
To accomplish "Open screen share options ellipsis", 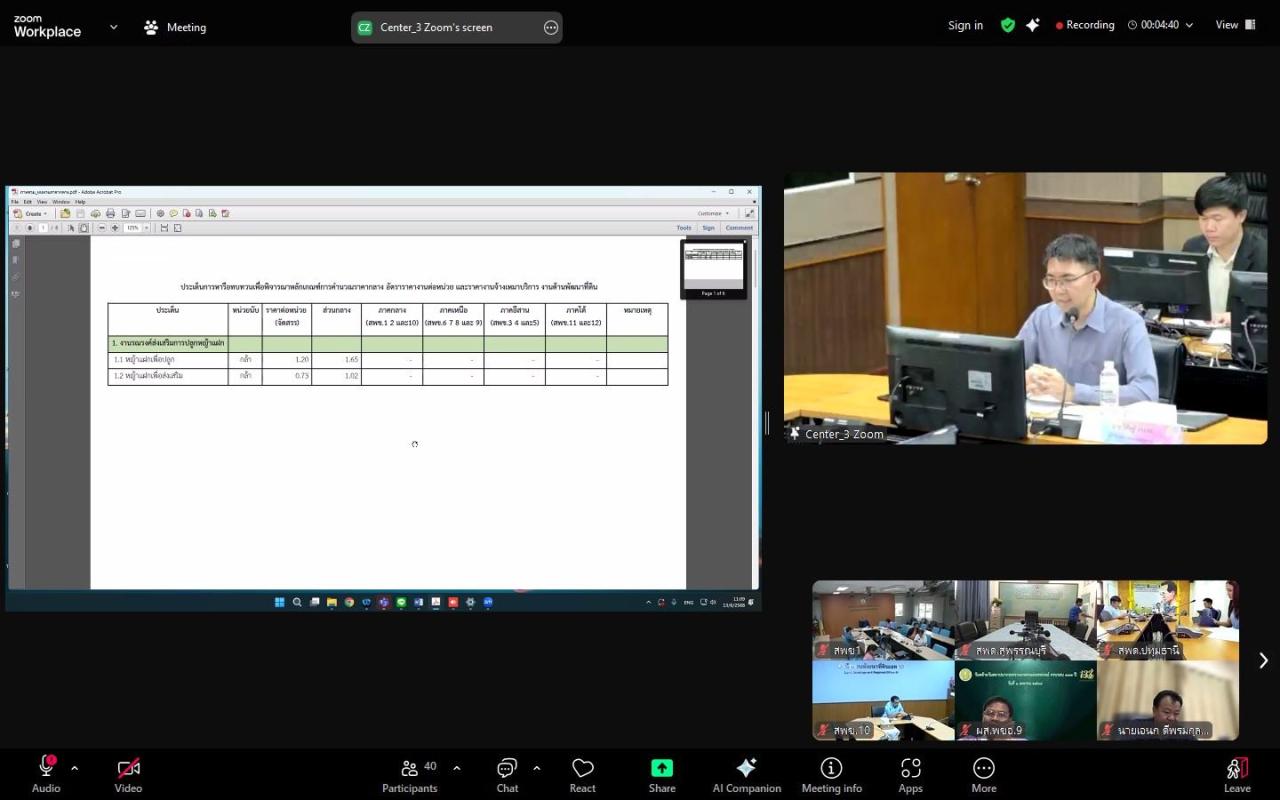I will click(551, 28).
